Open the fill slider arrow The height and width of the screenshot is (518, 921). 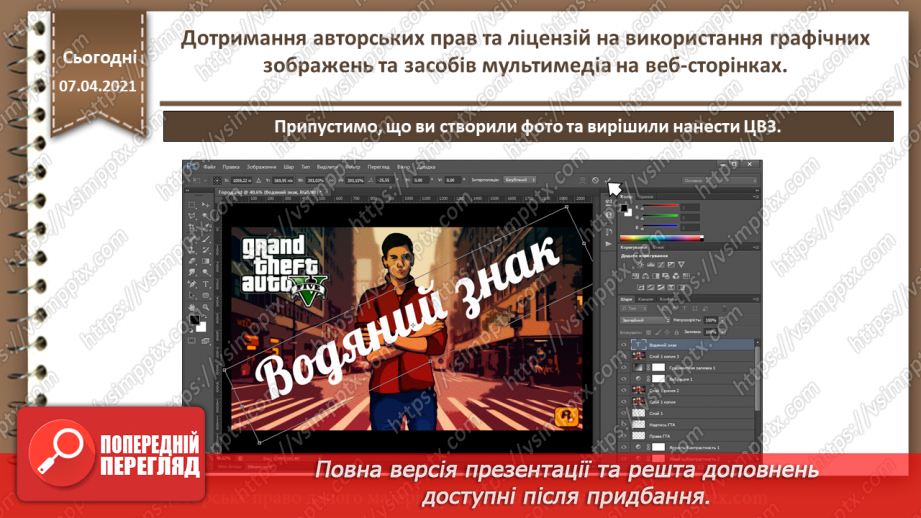[x=723, y=332]
